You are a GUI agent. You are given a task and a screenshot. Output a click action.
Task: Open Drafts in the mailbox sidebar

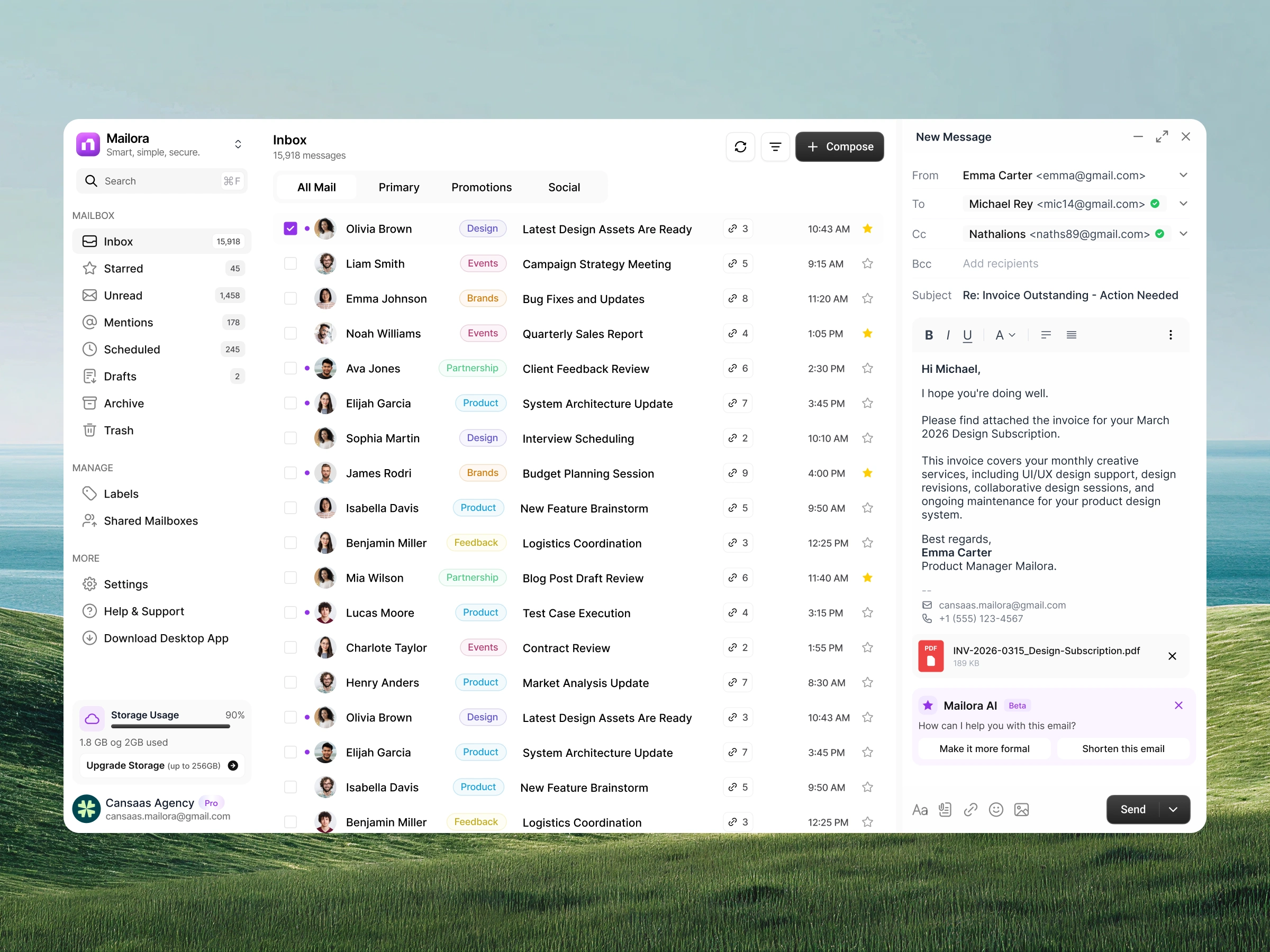click(x=161, y=377)
